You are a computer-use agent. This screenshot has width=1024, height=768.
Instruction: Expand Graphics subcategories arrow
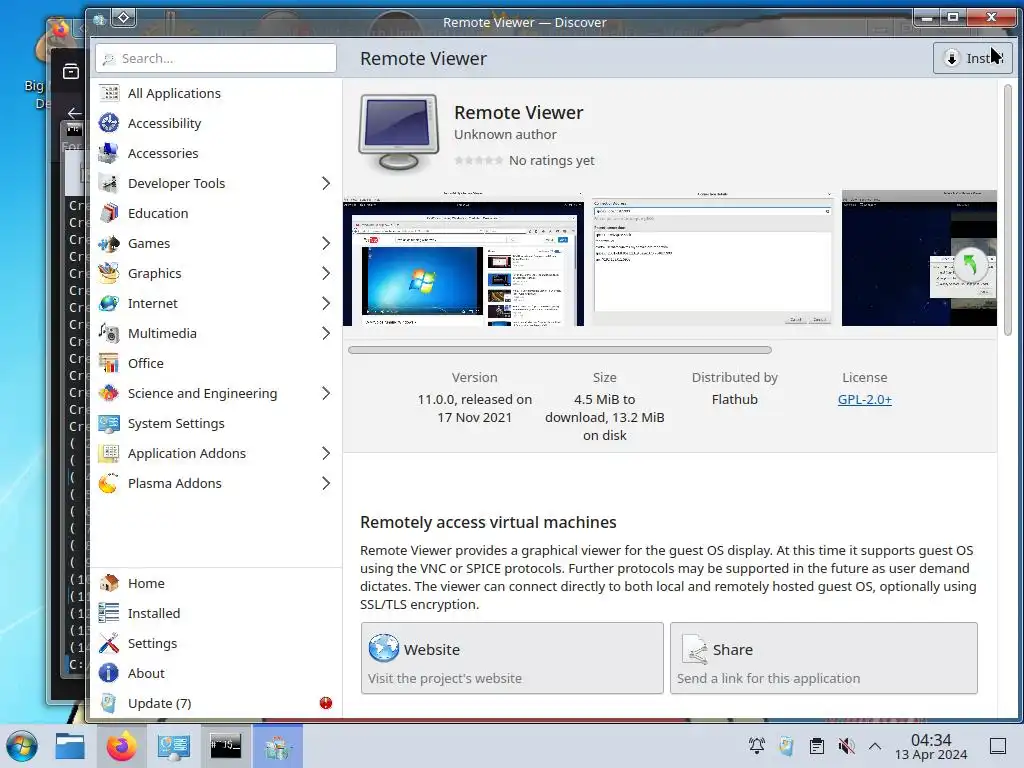coord(326,274)
